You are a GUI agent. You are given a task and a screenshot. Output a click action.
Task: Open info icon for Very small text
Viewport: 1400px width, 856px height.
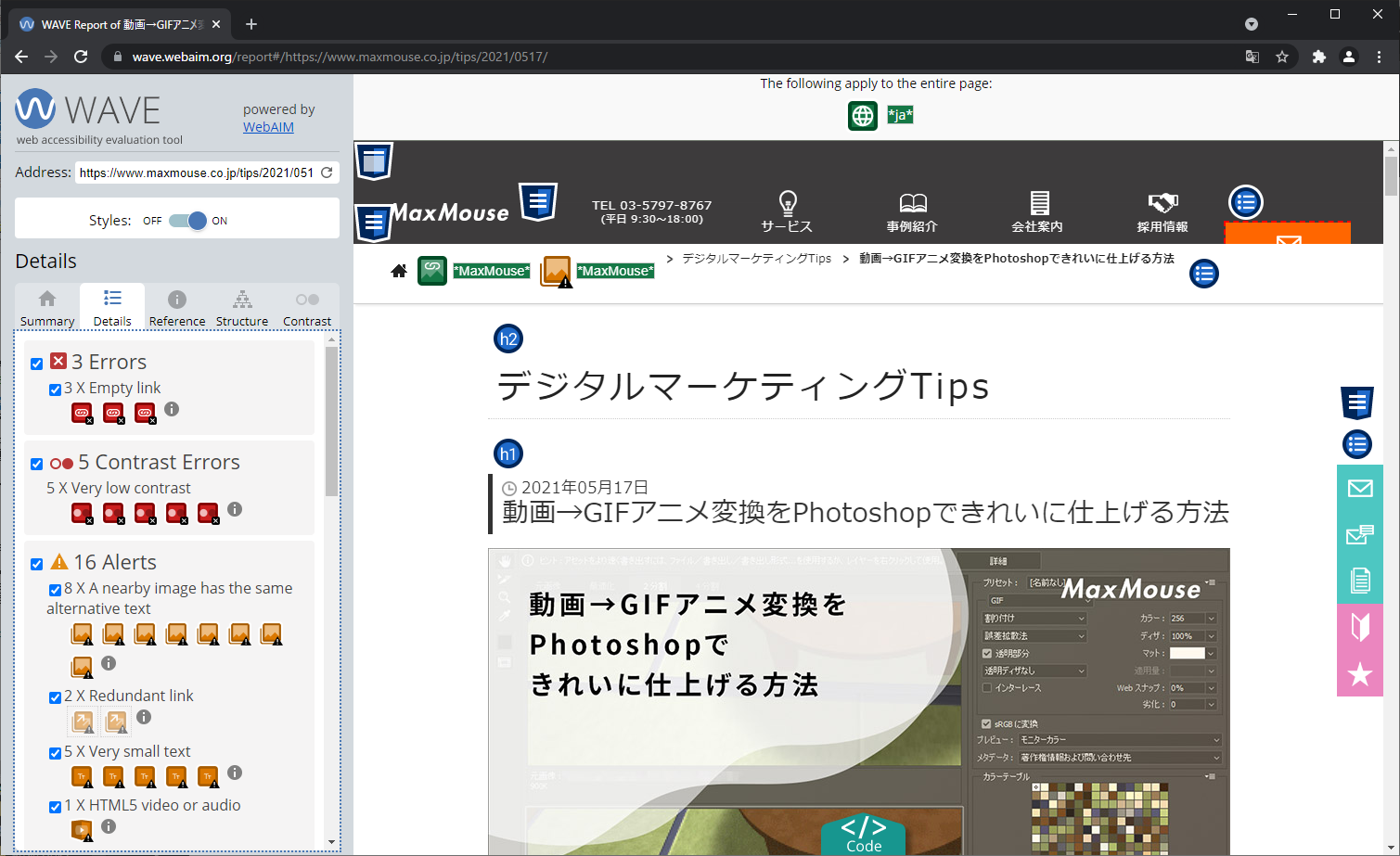coord(235,773)
